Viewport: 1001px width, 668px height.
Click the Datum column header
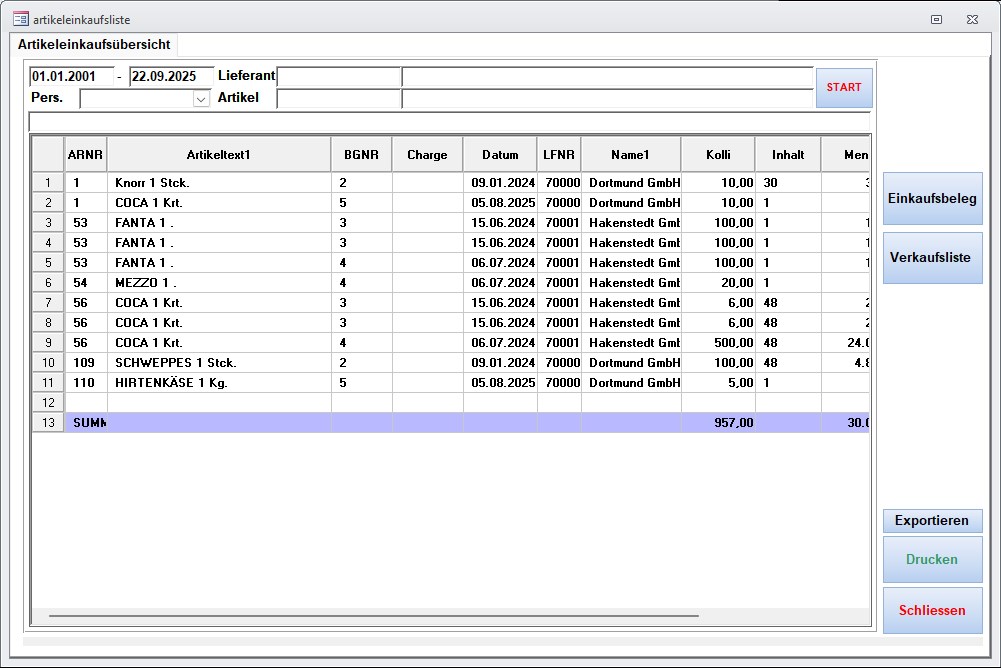pyautogui.click(x=500, y=155)
